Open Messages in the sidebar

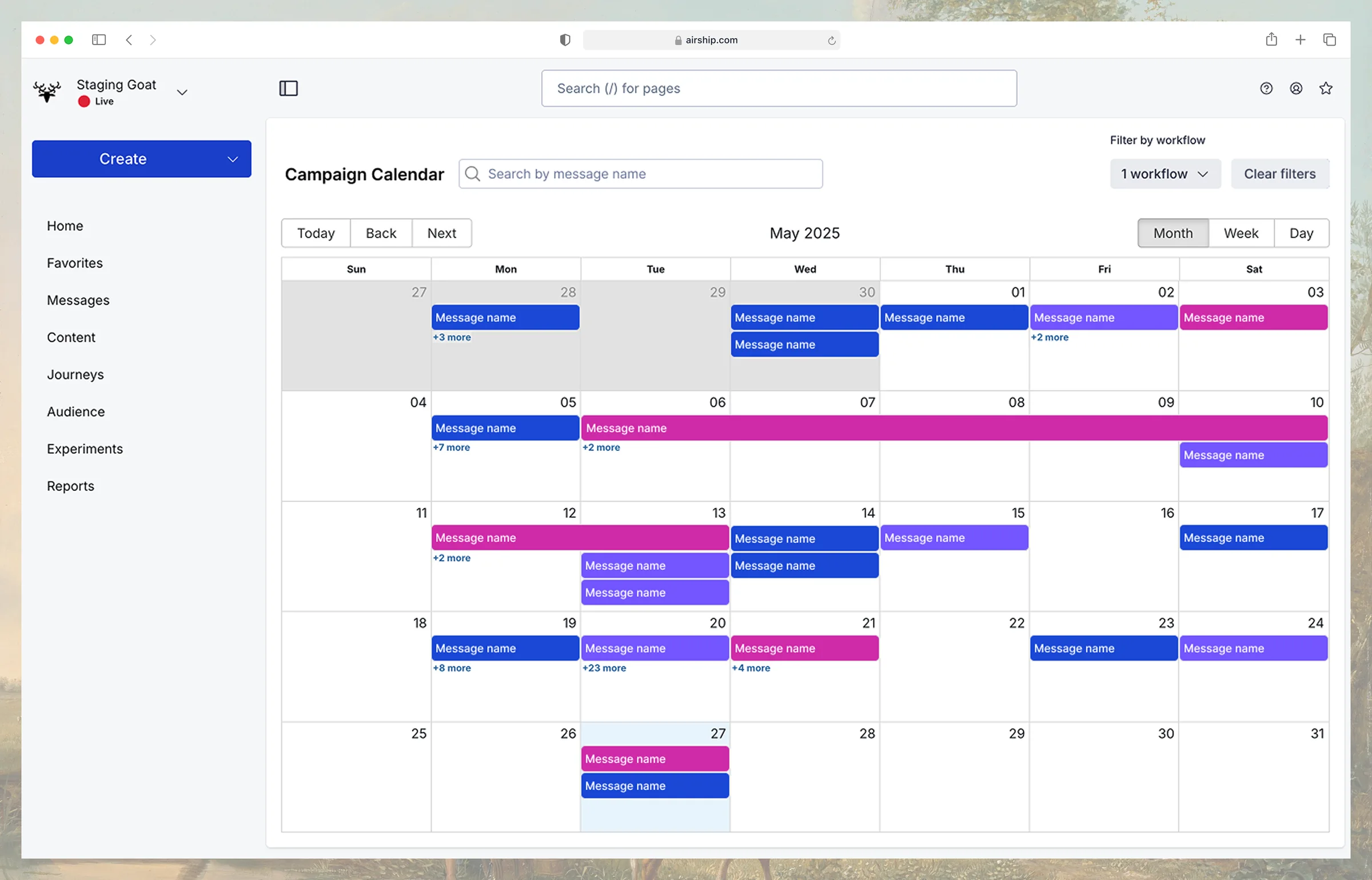click(78, 300)
